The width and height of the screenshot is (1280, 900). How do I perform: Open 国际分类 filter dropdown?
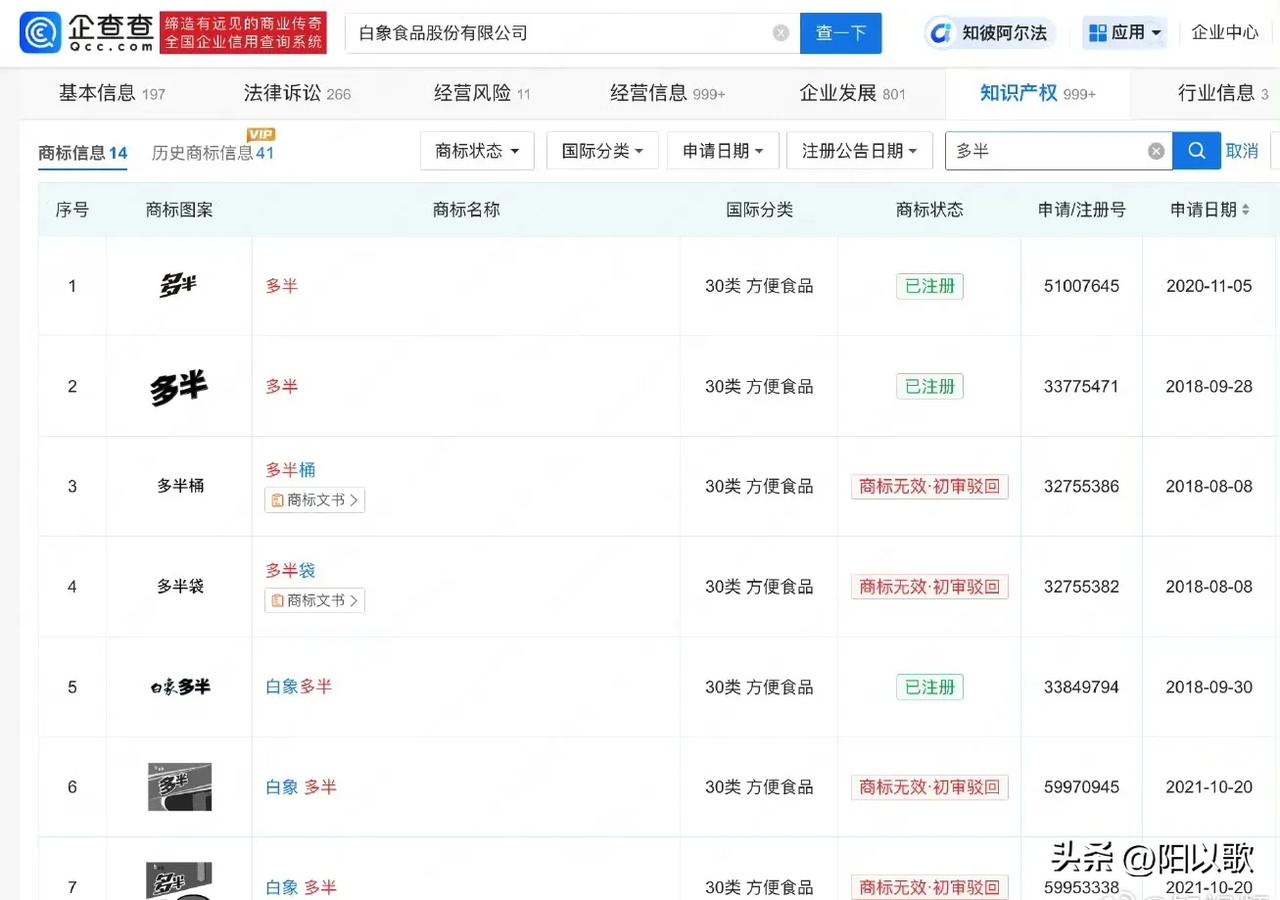602,151
